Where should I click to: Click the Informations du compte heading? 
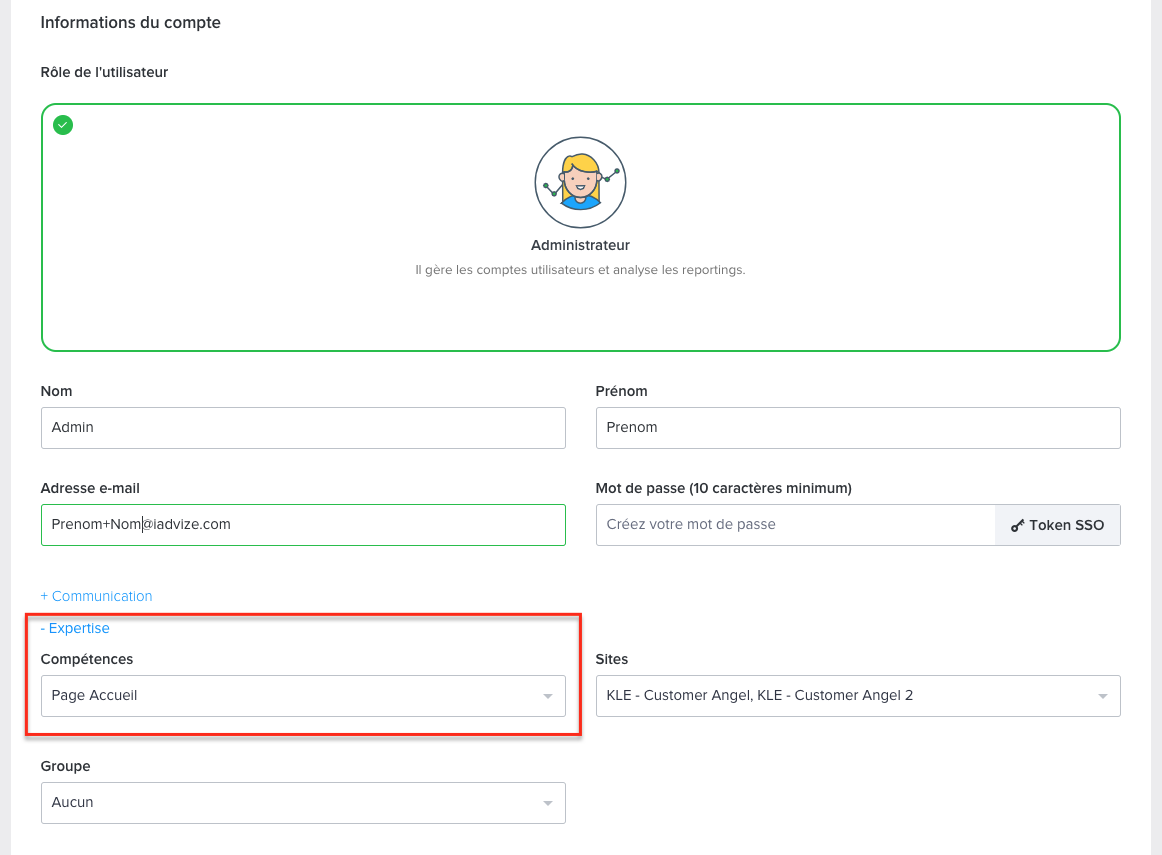[x=131, y=23]
